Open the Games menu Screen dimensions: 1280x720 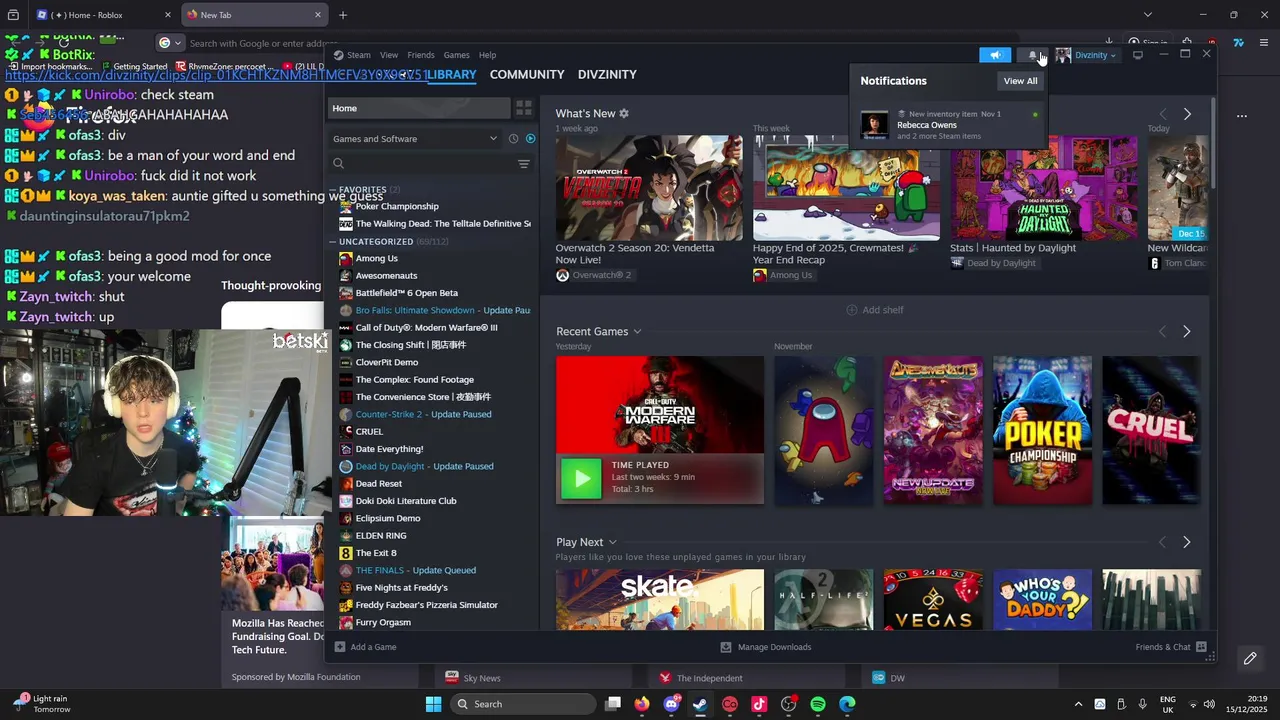(x=456, y=55)
